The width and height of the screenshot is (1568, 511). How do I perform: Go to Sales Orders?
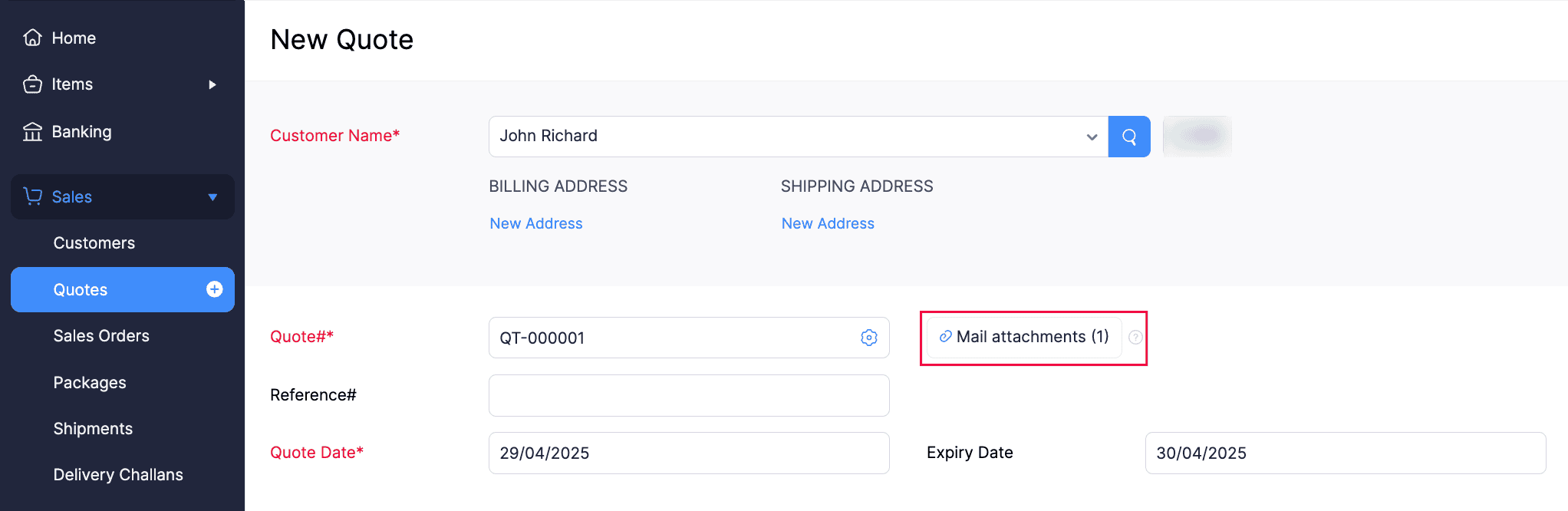pyautogui.click(x=101, y=336)
